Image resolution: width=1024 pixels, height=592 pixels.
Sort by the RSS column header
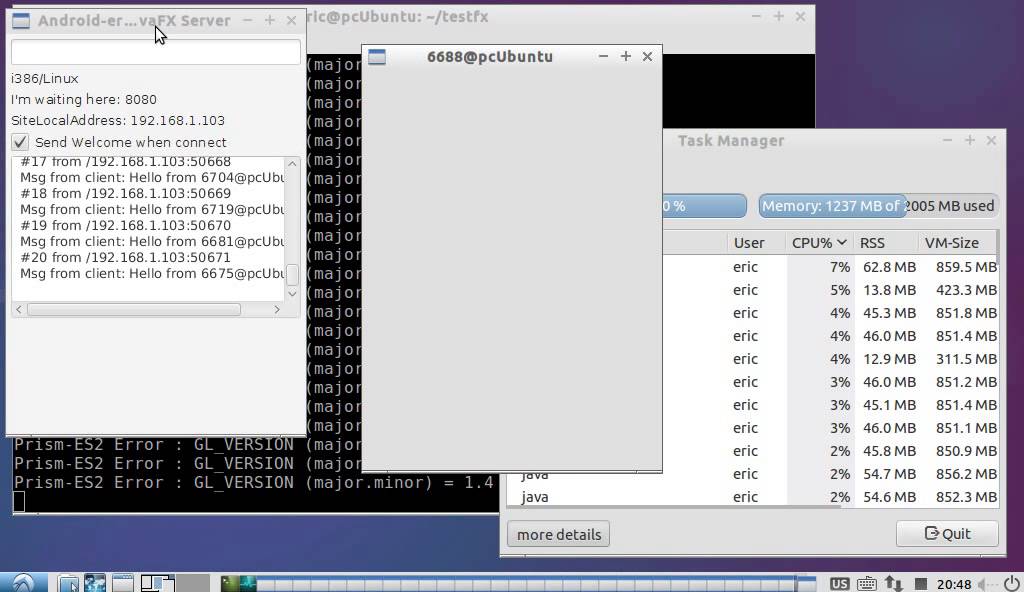pyautogui.click(x=885, y=242)
